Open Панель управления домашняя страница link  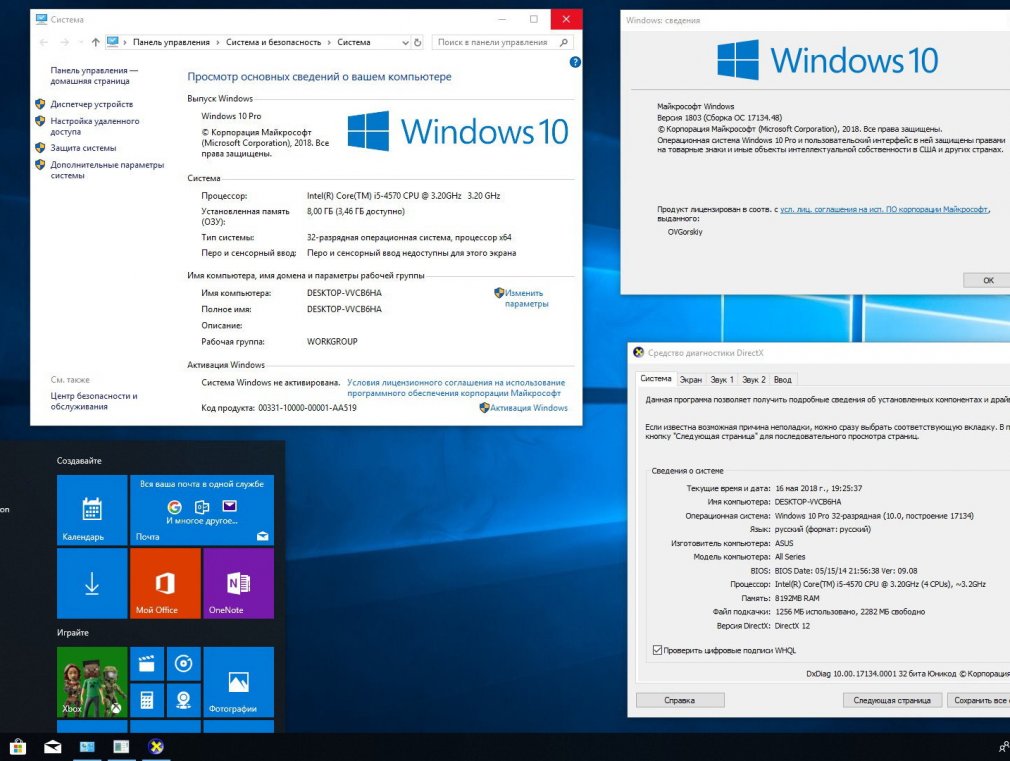tap(94, 75)
